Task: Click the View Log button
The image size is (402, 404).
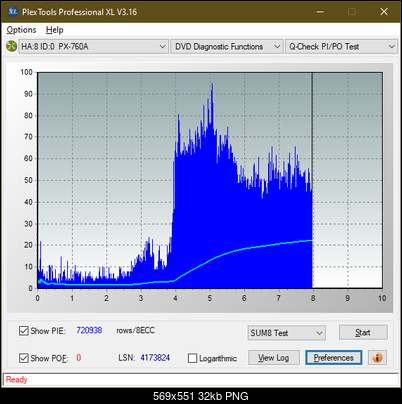Action: tap(274, 358)
